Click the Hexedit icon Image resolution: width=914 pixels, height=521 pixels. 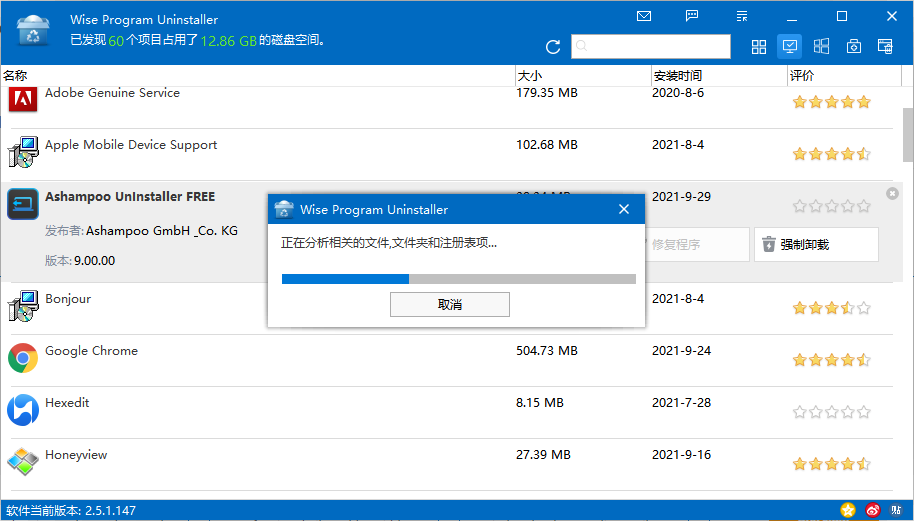[x=23, y=410]
